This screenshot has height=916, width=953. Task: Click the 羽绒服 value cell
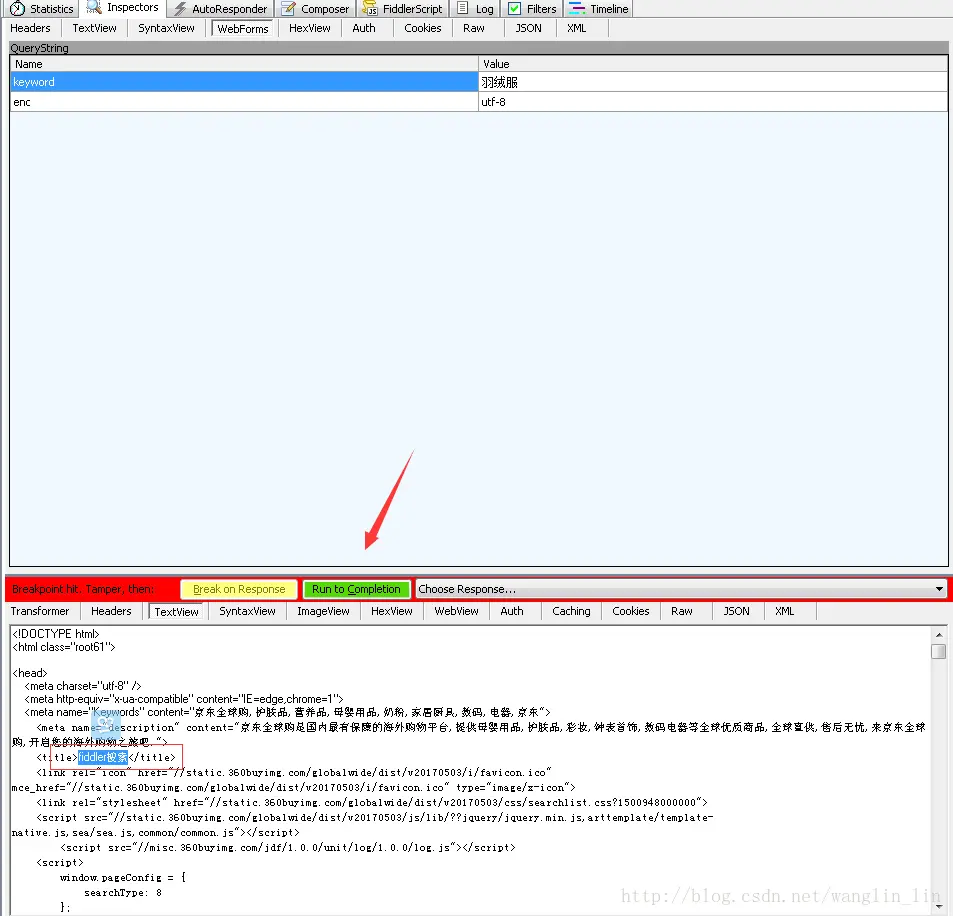pyautogui.click(x=713, y=82)
